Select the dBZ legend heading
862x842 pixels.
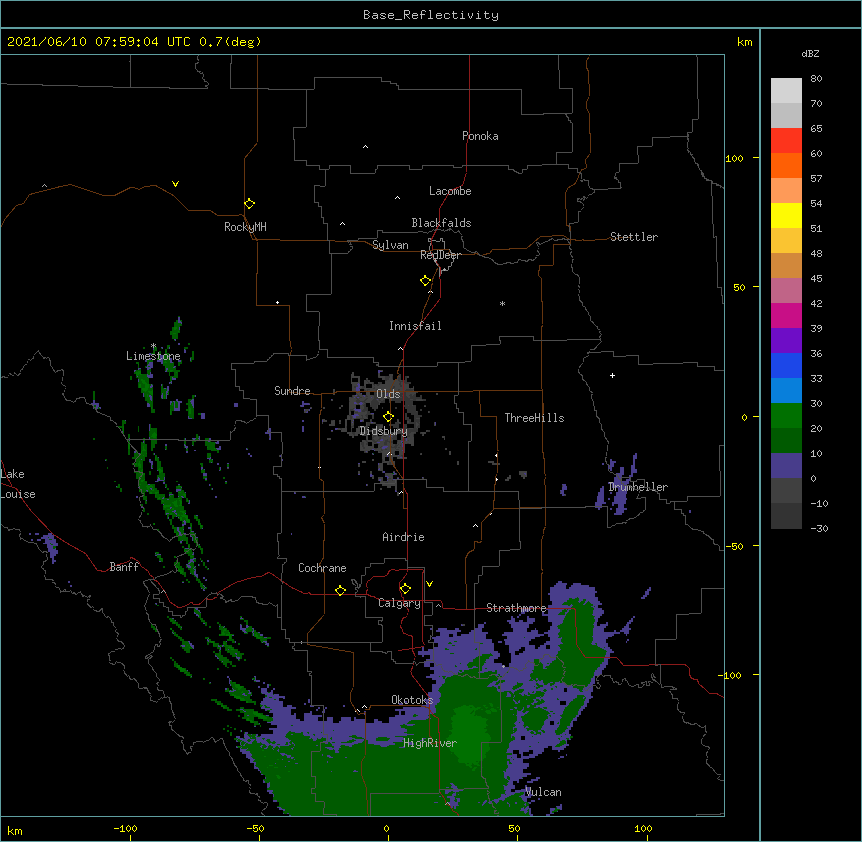point(810,53)
